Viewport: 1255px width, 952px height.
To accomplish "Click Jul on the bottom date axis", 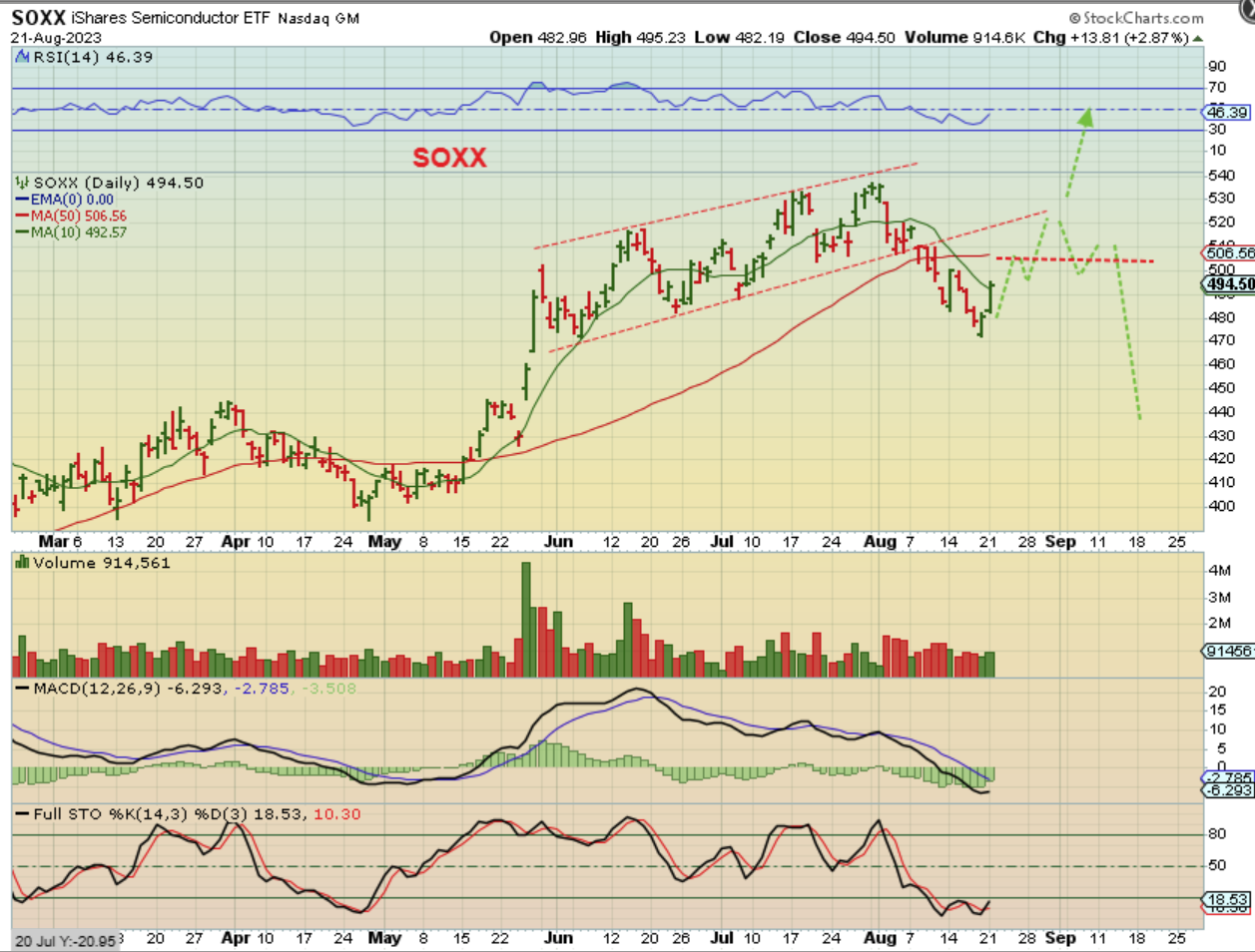I will click(x=721, y=938).
